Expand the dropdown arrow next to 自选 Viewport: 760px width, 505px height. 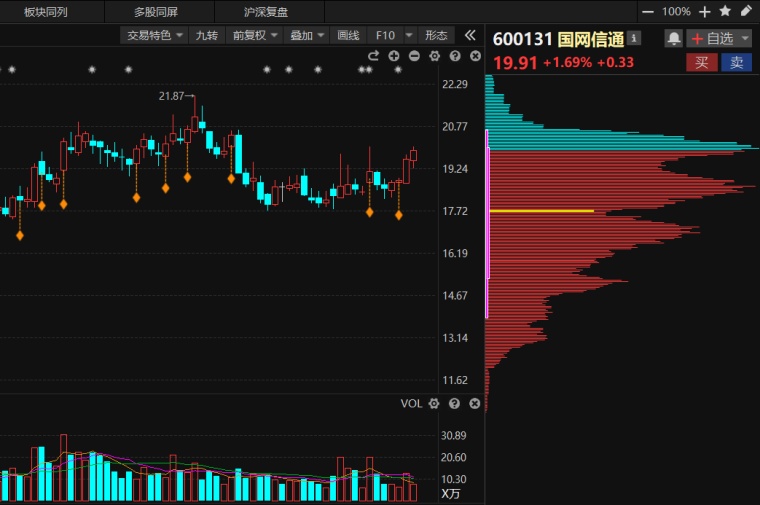(x=745, y=38)
